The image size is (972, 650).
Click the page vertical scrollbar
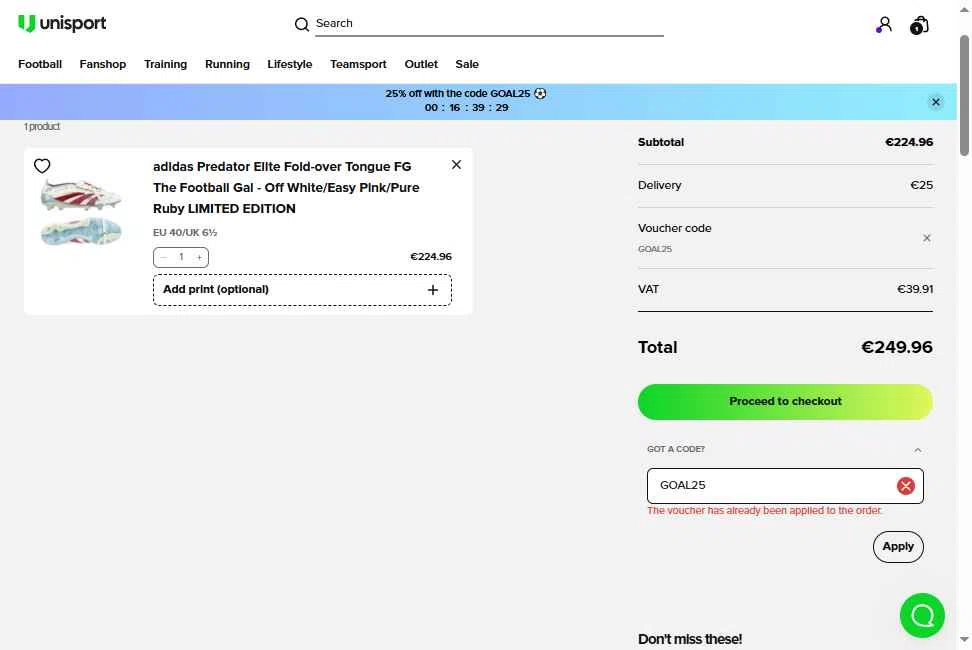click(964, 95)
